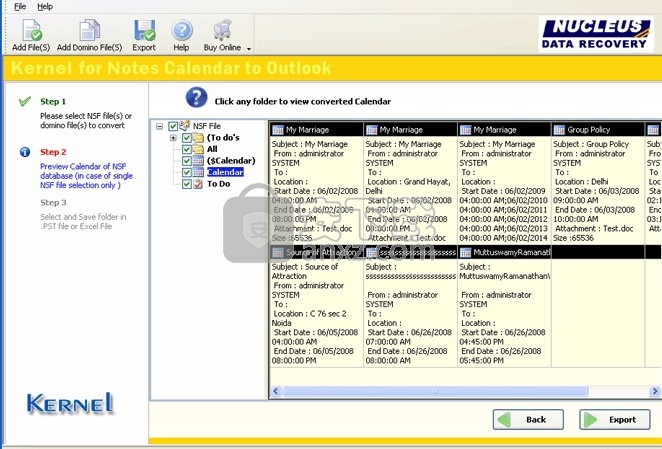This screenshot has width=662, height=449.
Task: Click the Nucleus Data Recovery logo
Action: (x=596, y=33)
